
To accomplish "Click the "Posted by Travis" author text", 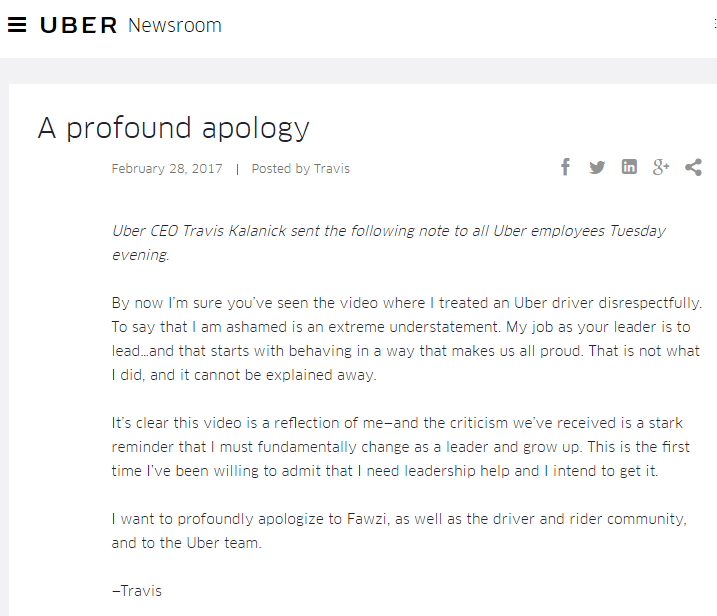I will click(300, 169).
